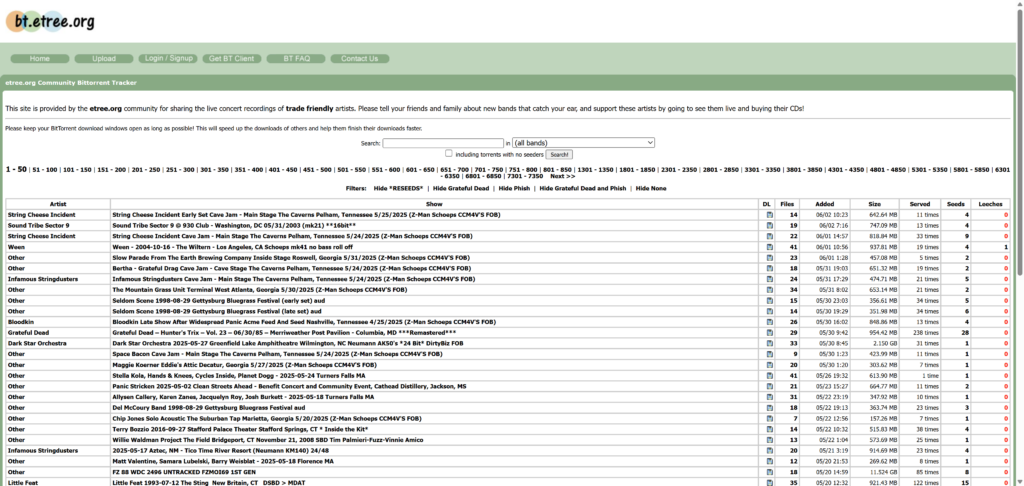Download the 2025-05-17 Aztec NM torrent icon

tap(769, 451)
